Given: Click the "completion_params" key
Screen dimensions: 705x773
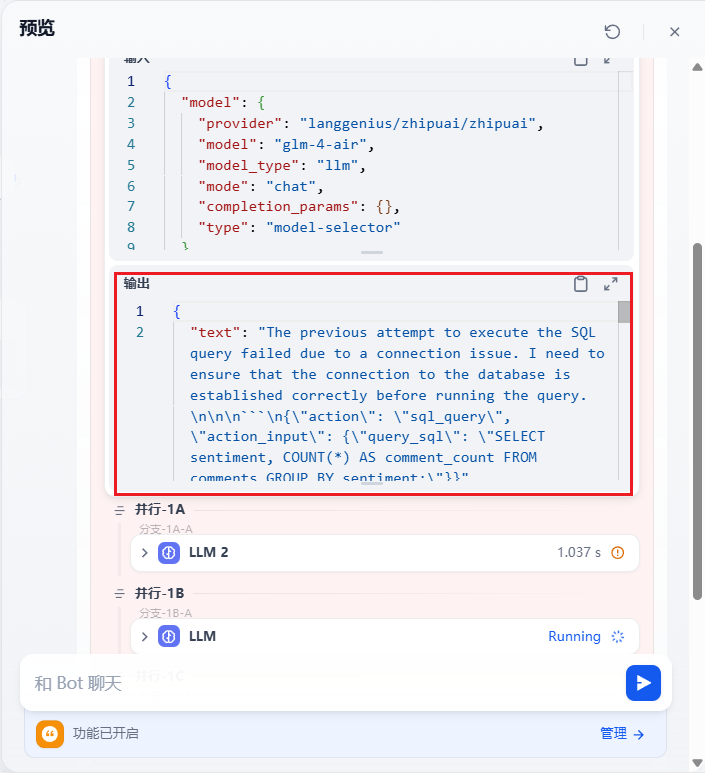Looking at the screenshot, I should 279,207.
